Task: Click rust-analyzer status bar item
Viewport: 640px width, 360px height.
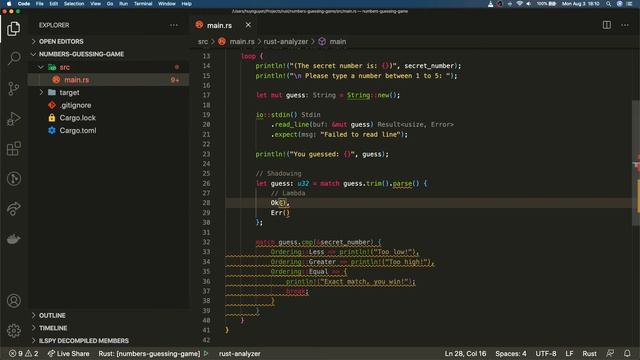Action: [x=239, y=353]
